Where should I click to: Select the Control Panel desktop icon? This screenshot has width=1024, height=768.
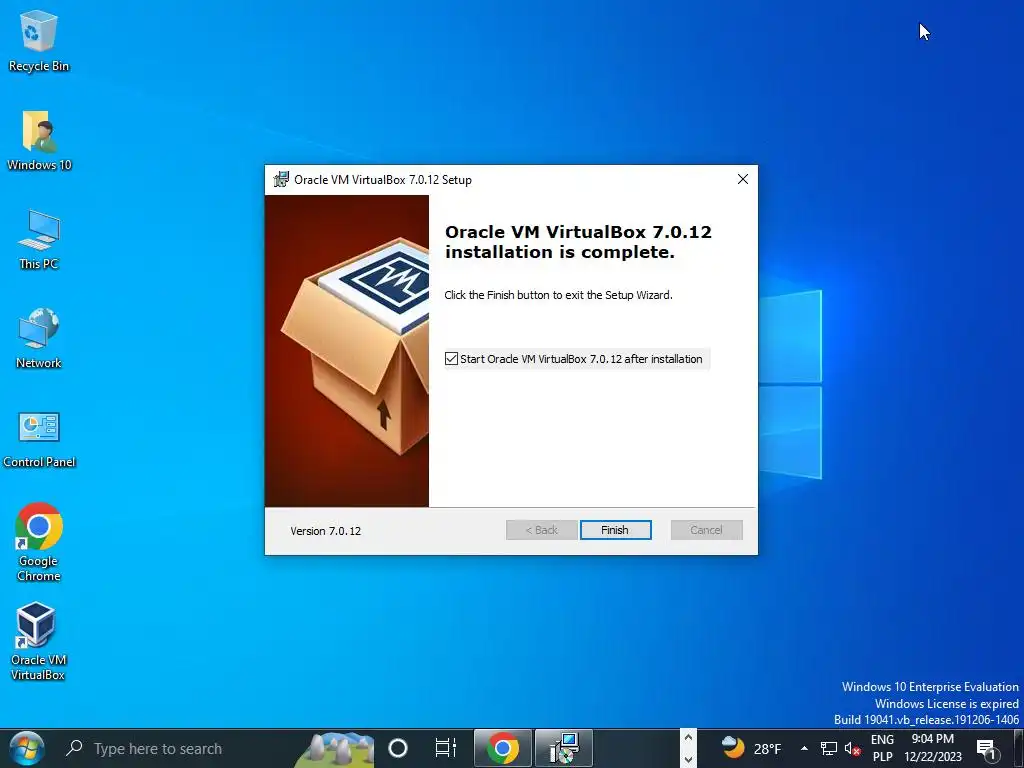click(x=39, y=439)
